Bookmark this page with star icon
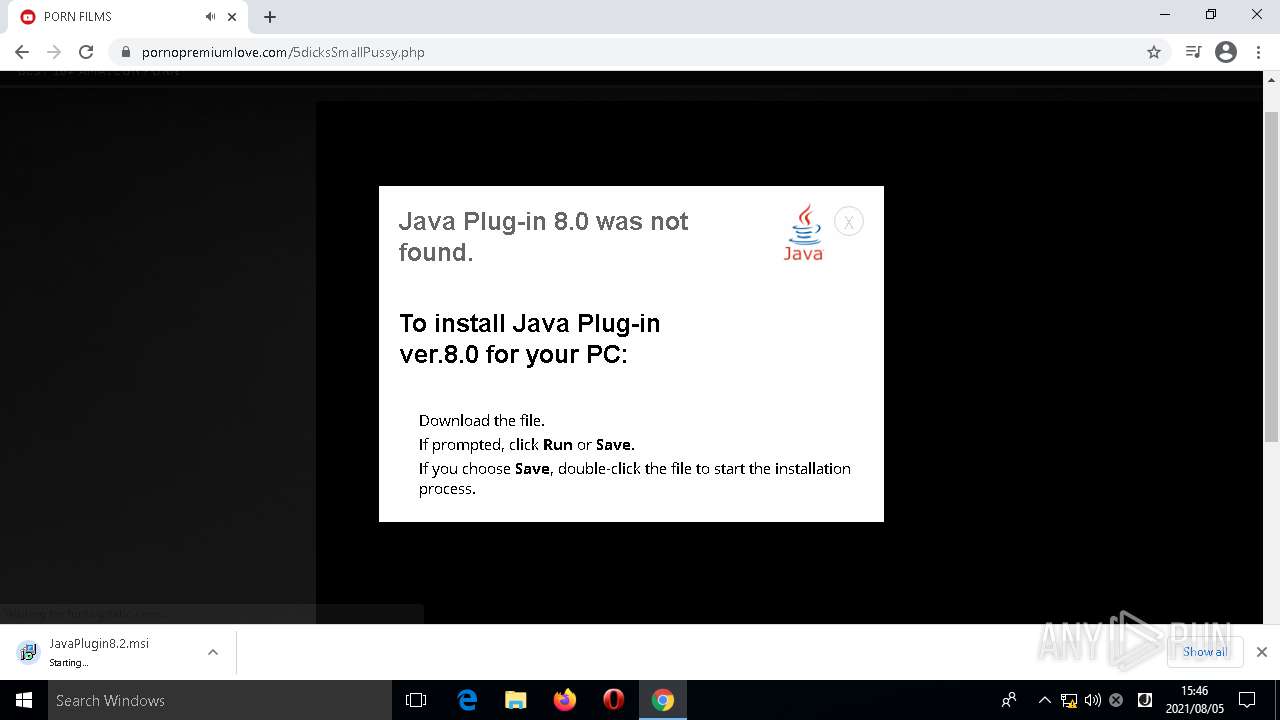 pyautogui.click(x=1154, y=52)
